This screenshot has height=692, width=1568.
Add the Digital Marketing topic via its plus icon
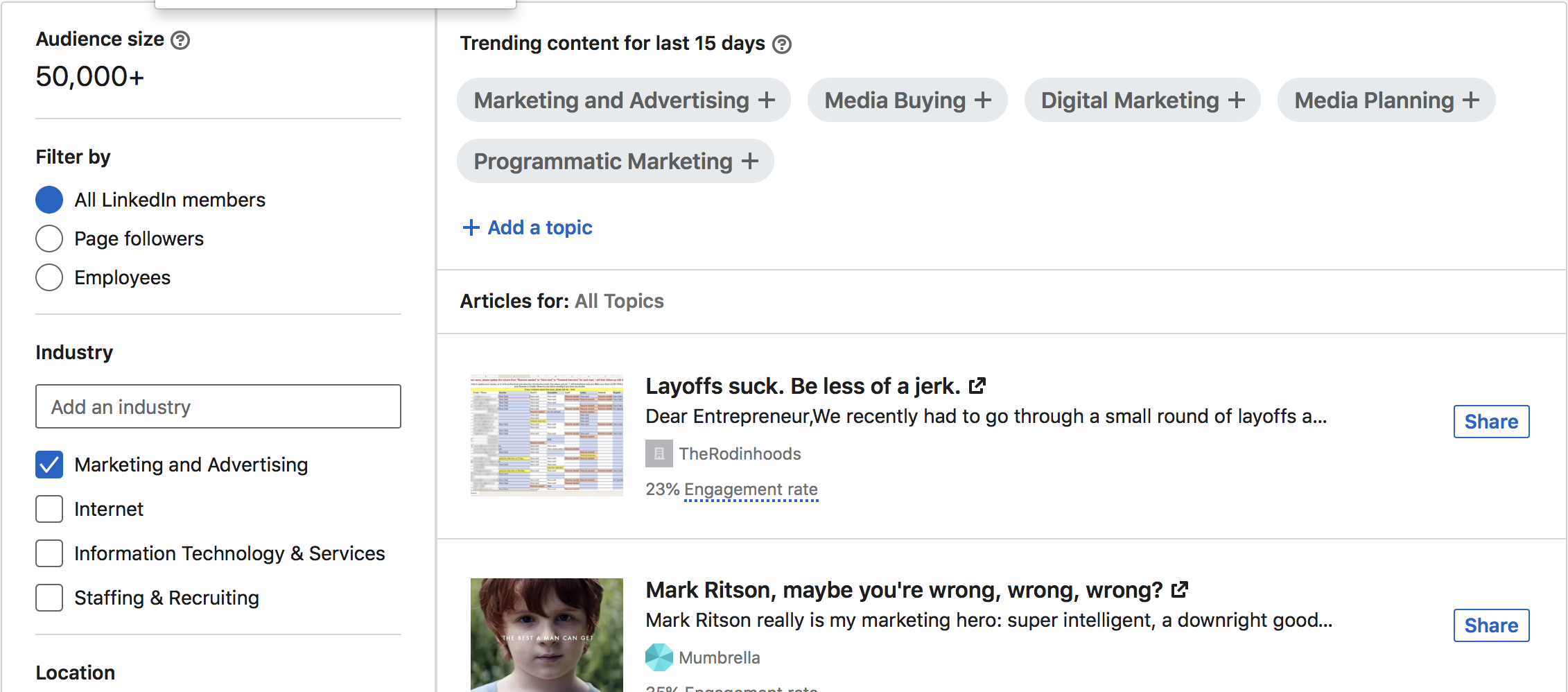tap(1238, 100)
